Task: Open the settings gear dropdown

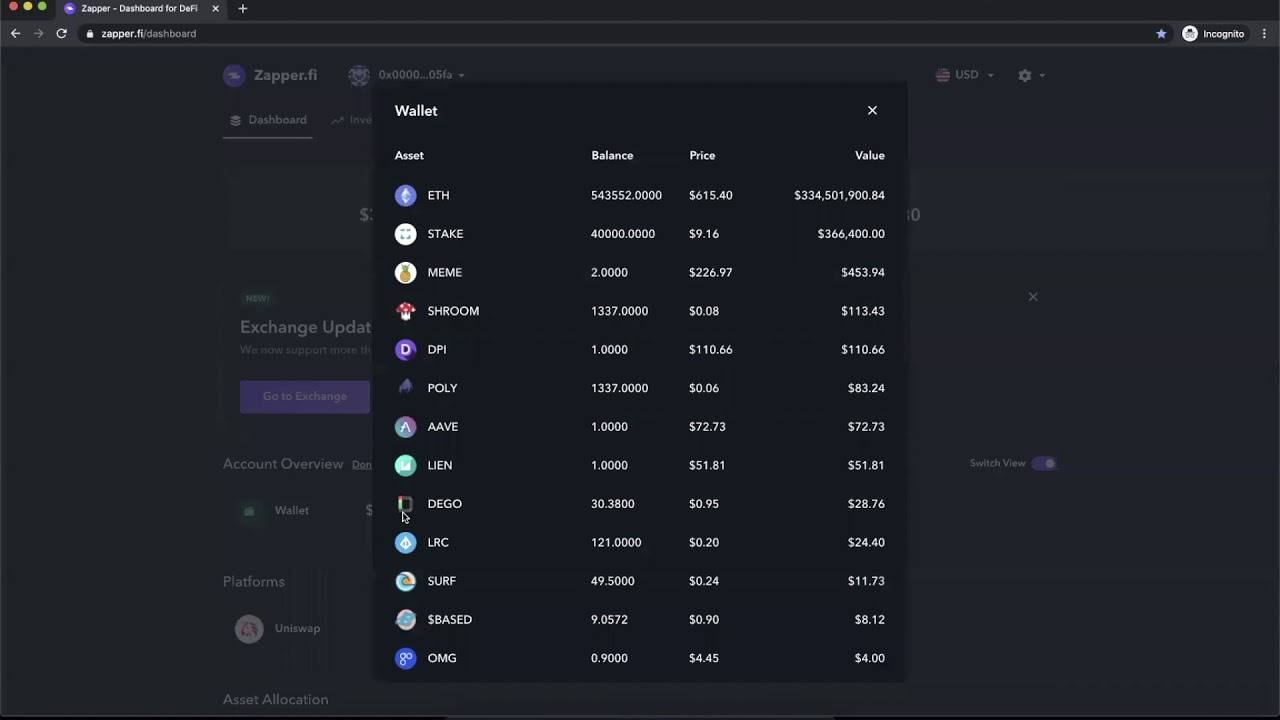Action: click(1030, 75)
